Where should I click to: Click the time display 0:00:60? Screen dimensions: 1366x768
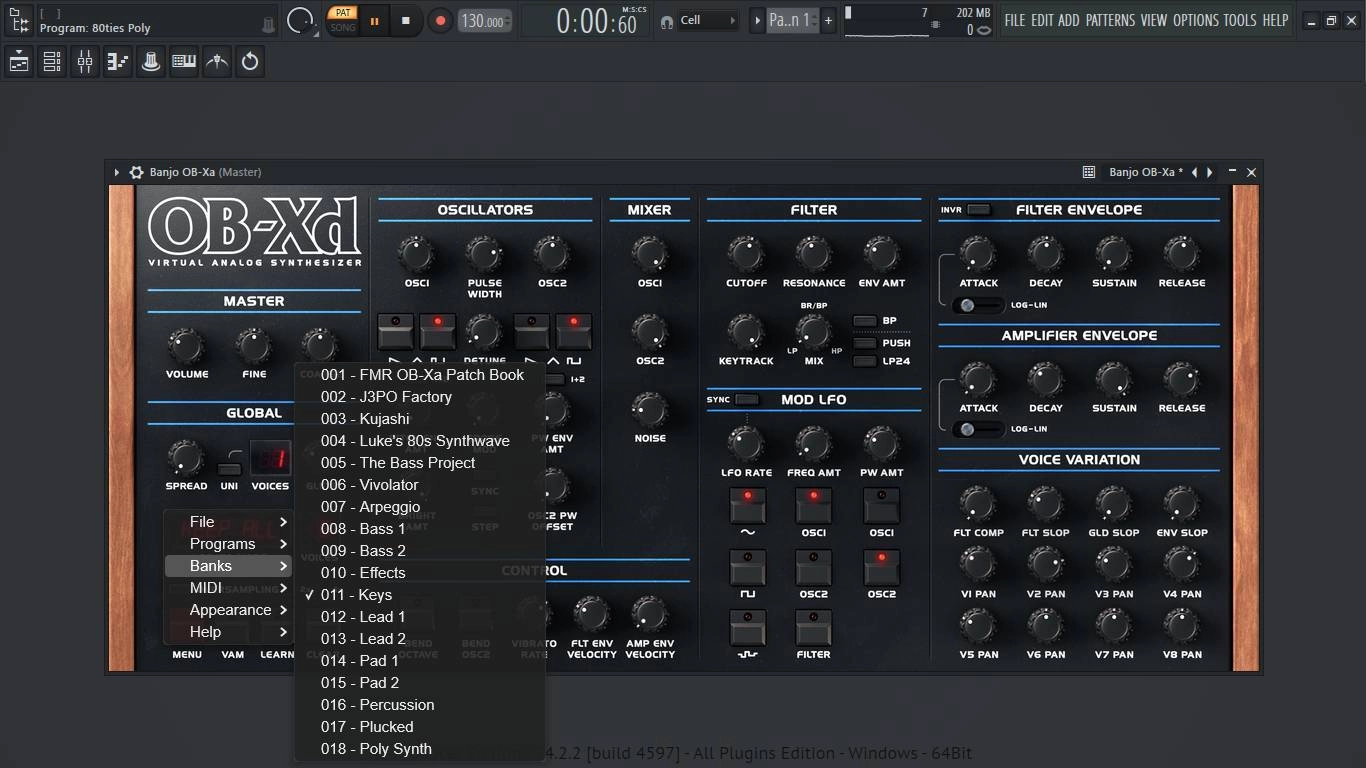pyautogui.click(x=597, y=21)
